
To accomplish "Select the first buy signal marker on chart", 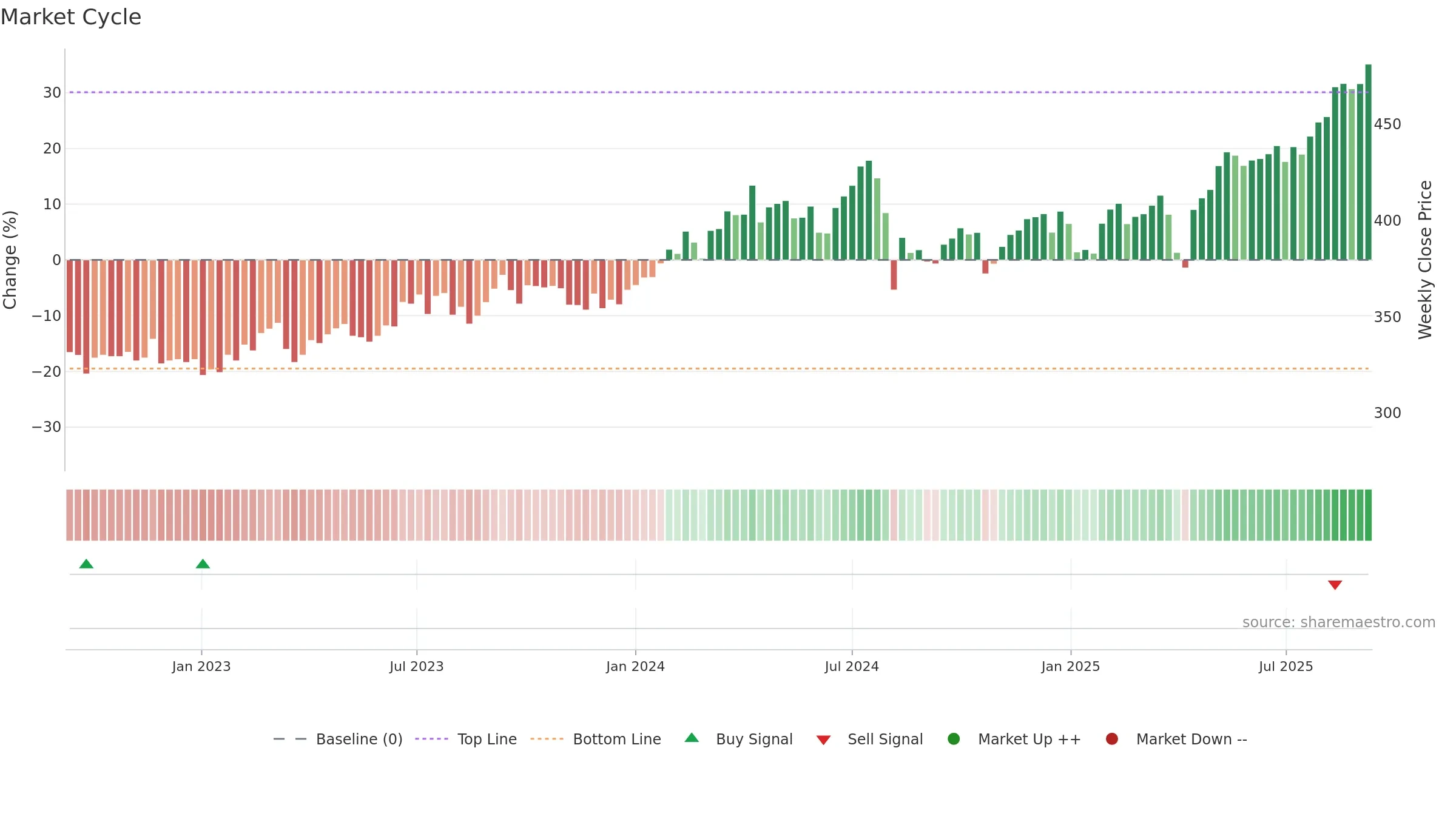I will (86, 564).
